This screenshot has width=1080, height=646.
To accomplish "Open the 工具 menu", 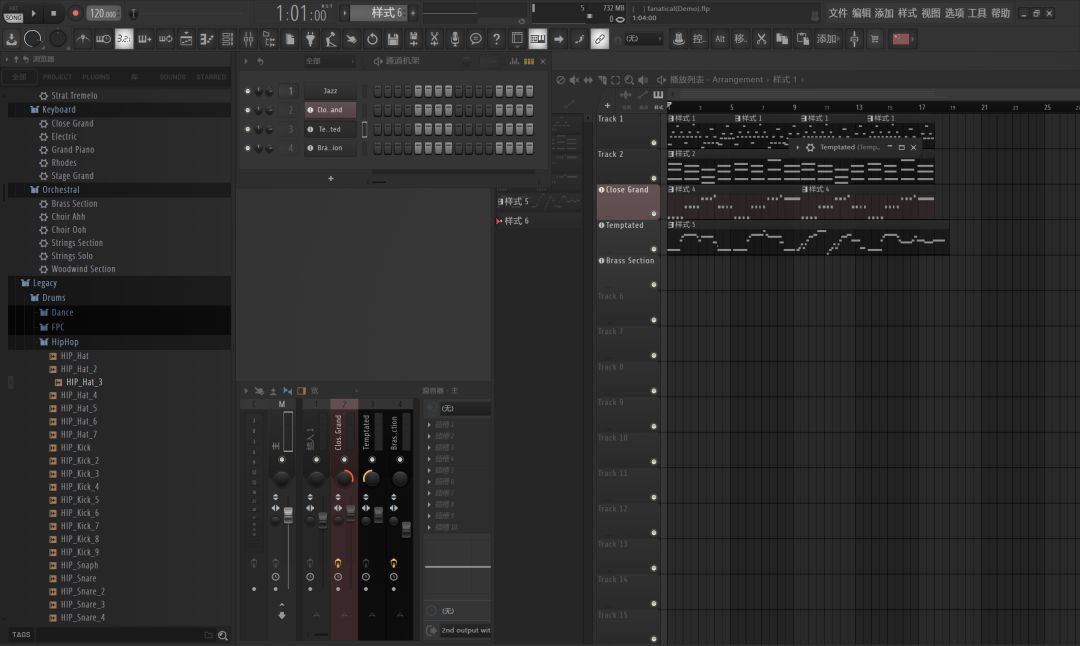I will pos(977,13).
